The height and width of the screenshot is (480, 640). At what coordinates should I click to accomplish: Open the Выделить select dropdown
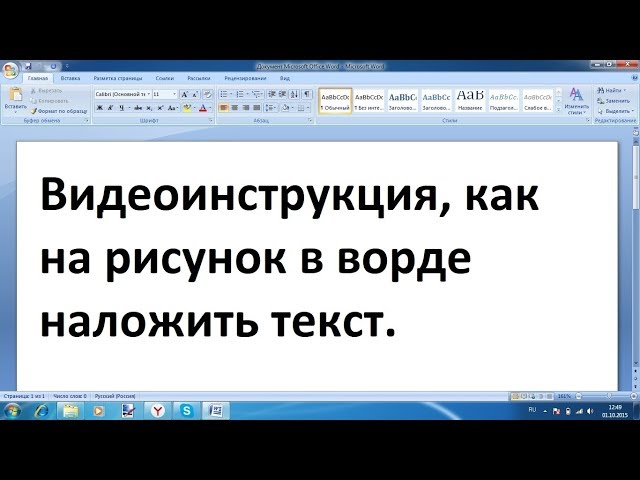[616, 111]
